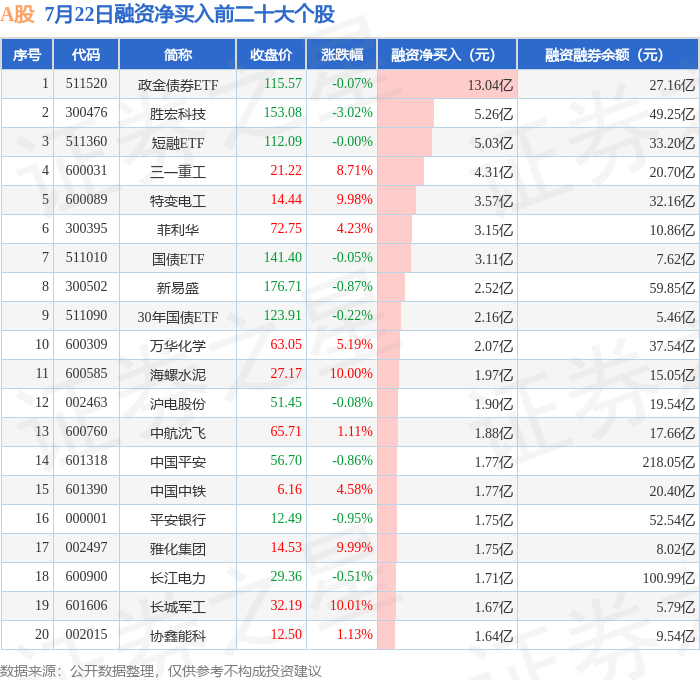700x680 pixels.
Task: Click closing price 6.16
Action: (x=289, y=490)
